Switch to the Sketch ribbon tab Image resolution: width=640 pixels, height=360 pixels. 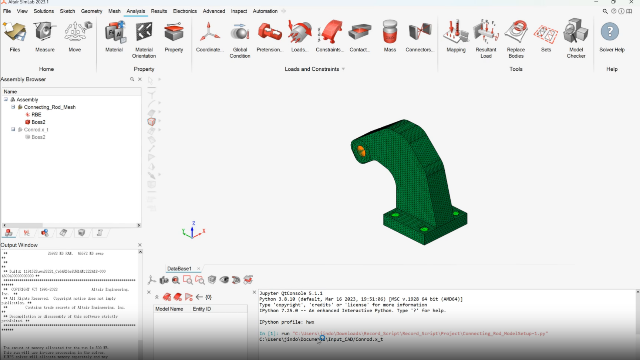point(67,11)
